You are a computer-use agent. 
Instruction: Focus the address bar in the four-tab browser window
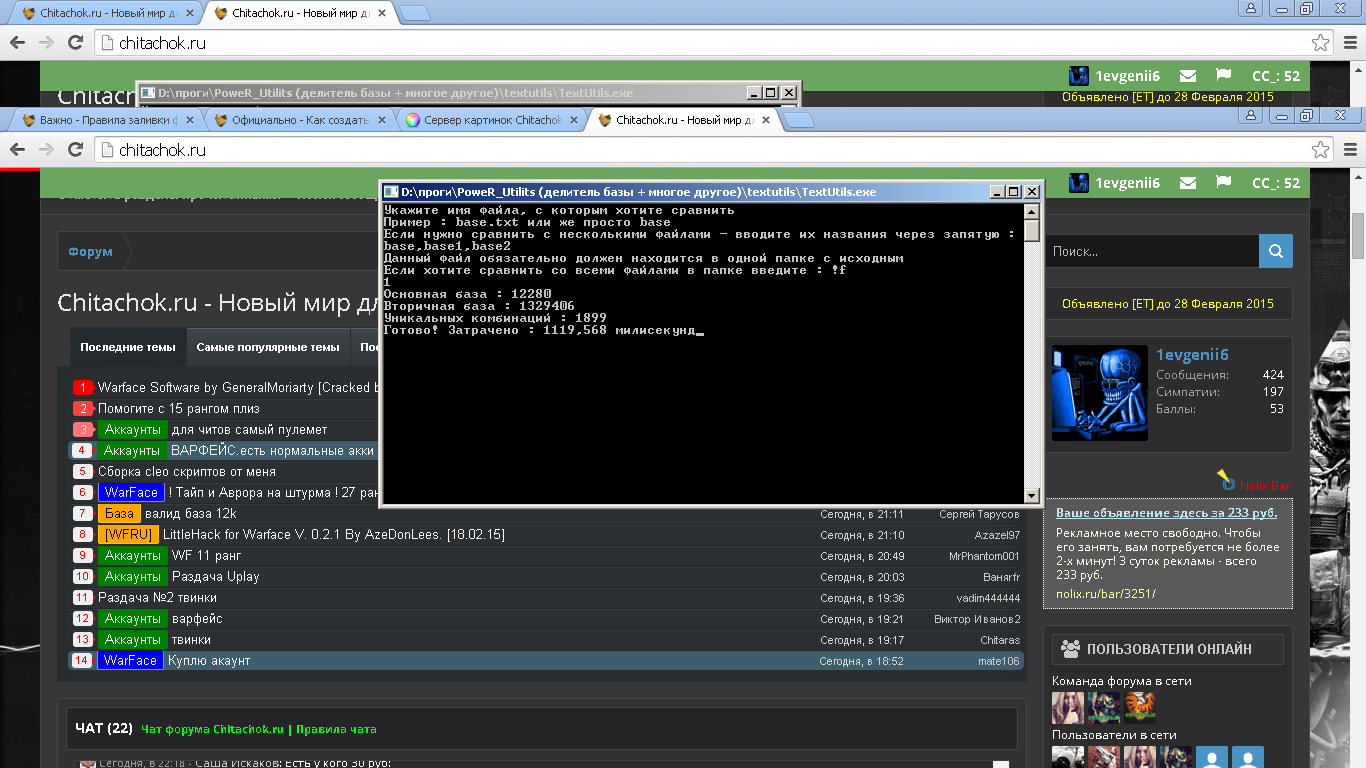(700, 150)
